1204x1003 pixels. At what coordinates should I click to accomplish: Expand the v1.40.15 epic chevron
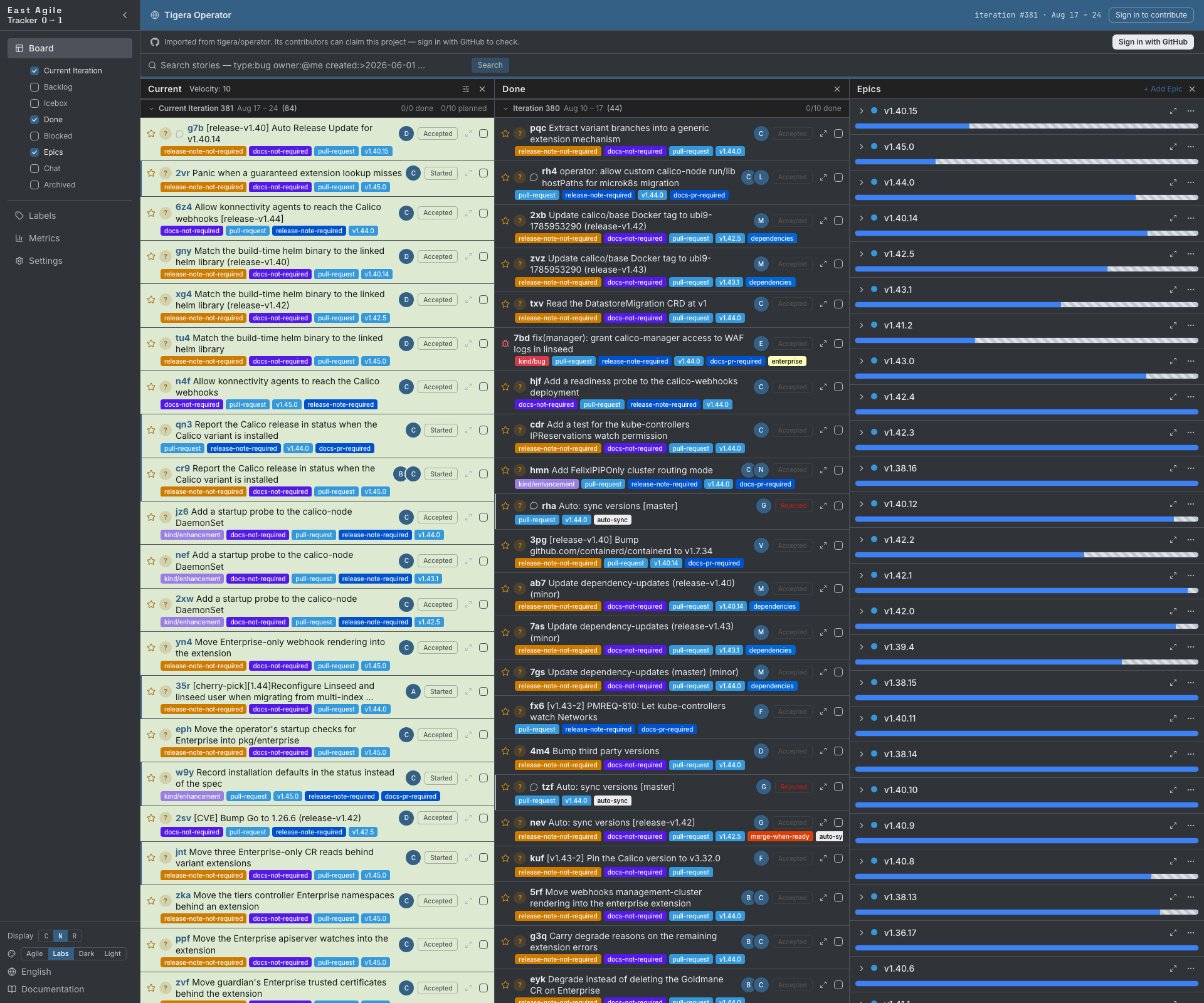(862, 111)
